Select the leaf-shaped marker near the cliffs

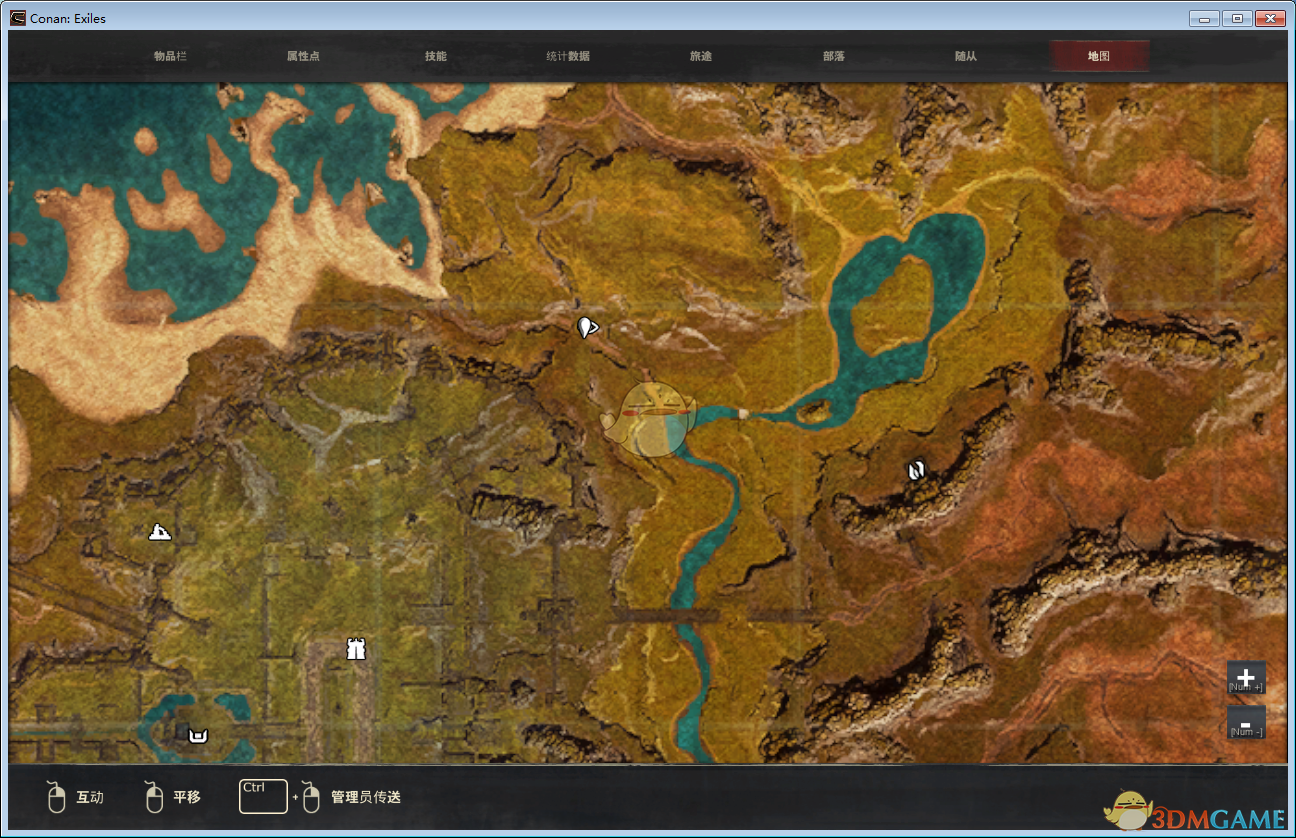point(916,470)
